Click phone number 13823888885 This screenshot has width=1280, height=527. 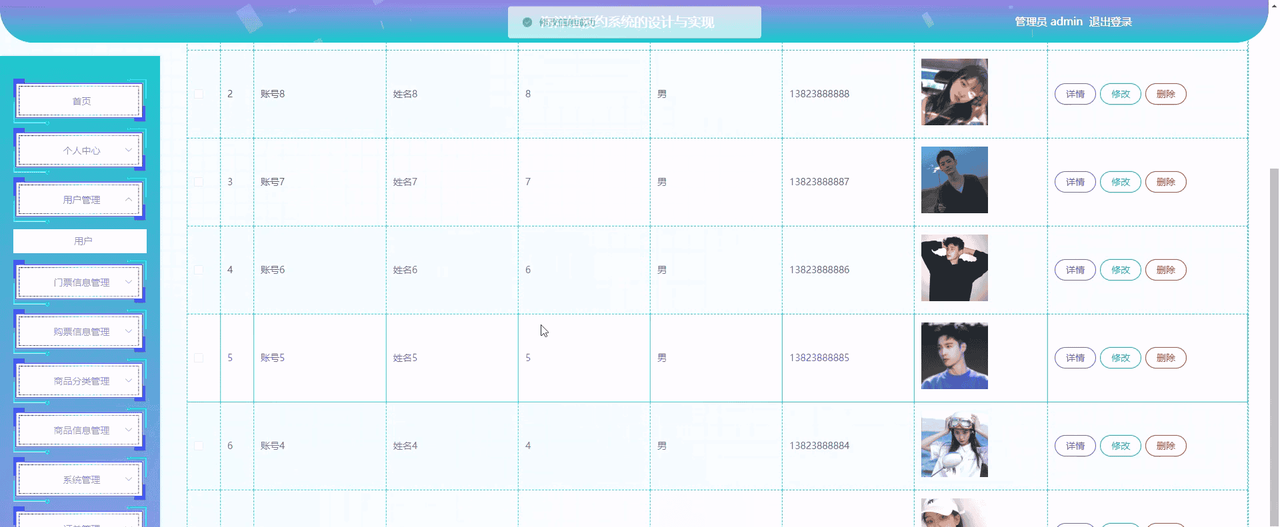[x=819, y=358]
